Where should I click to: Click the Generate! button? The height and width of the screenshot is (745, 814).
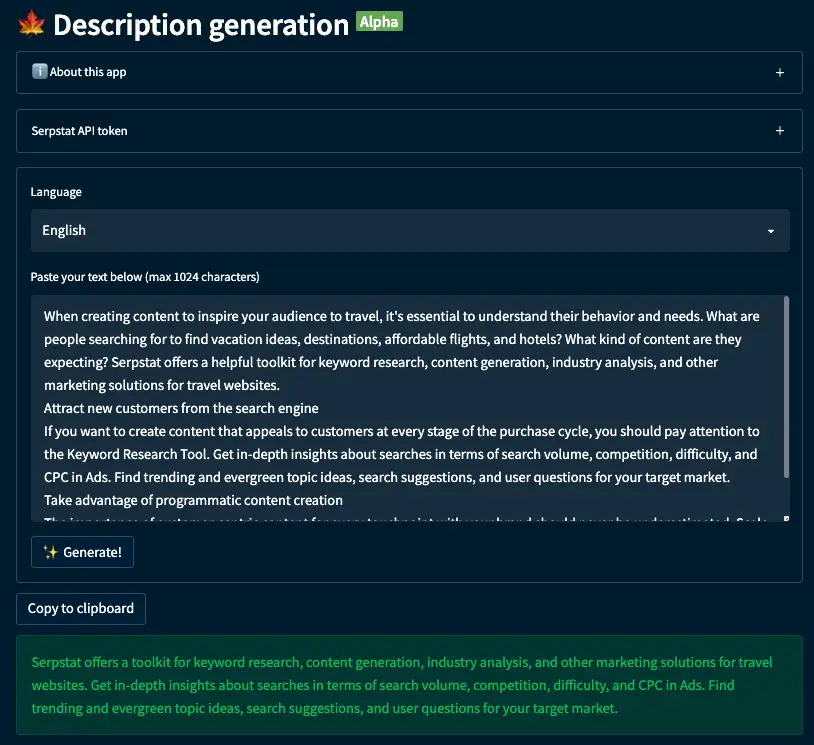(82, 552)
